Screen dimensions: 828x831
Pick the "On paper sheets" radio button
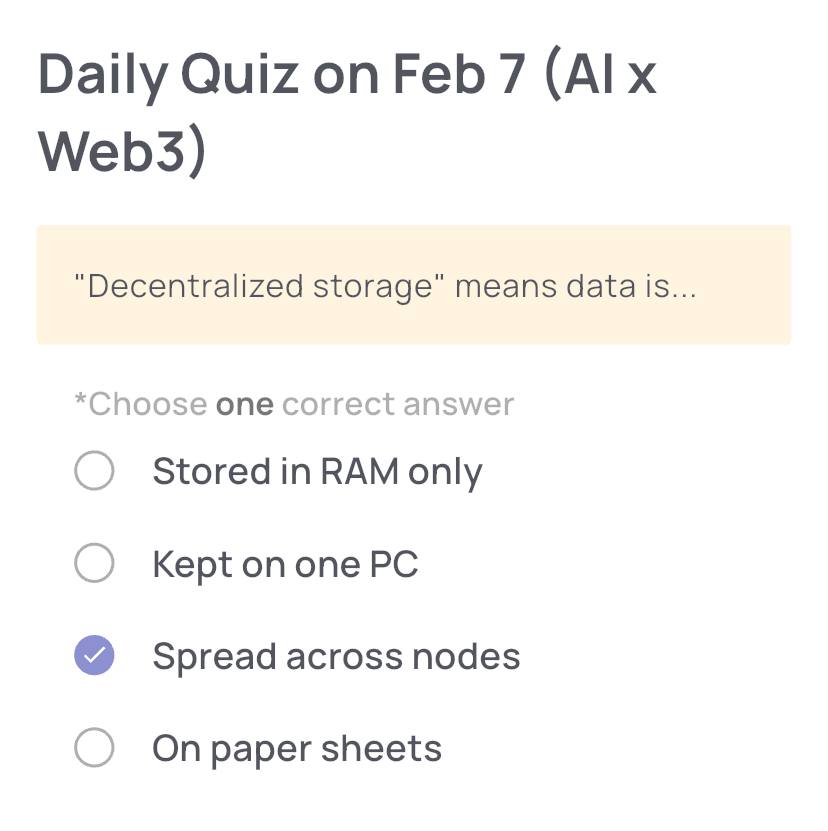94,748
